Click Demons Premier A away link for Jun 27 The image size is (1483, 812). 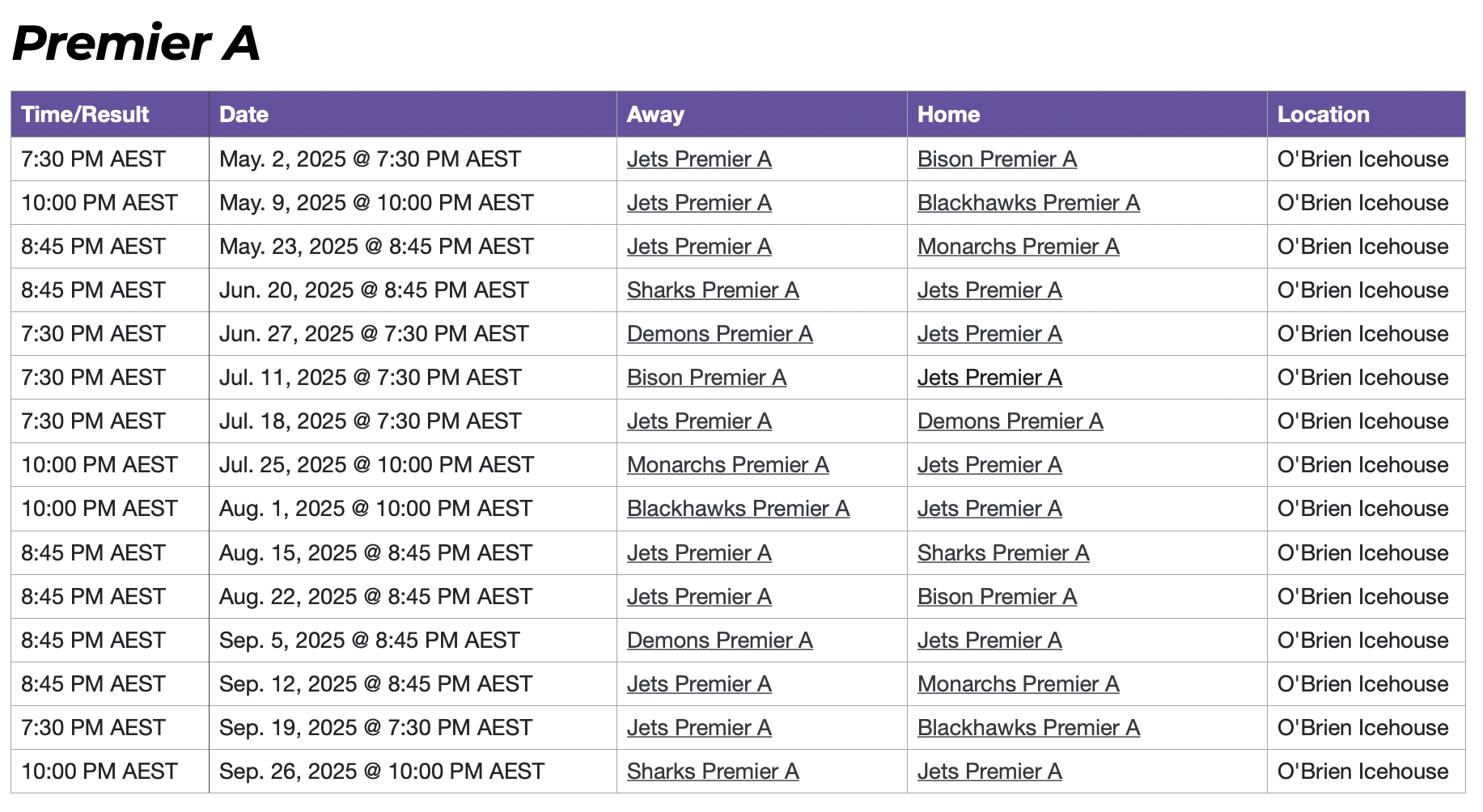[719, 334]
